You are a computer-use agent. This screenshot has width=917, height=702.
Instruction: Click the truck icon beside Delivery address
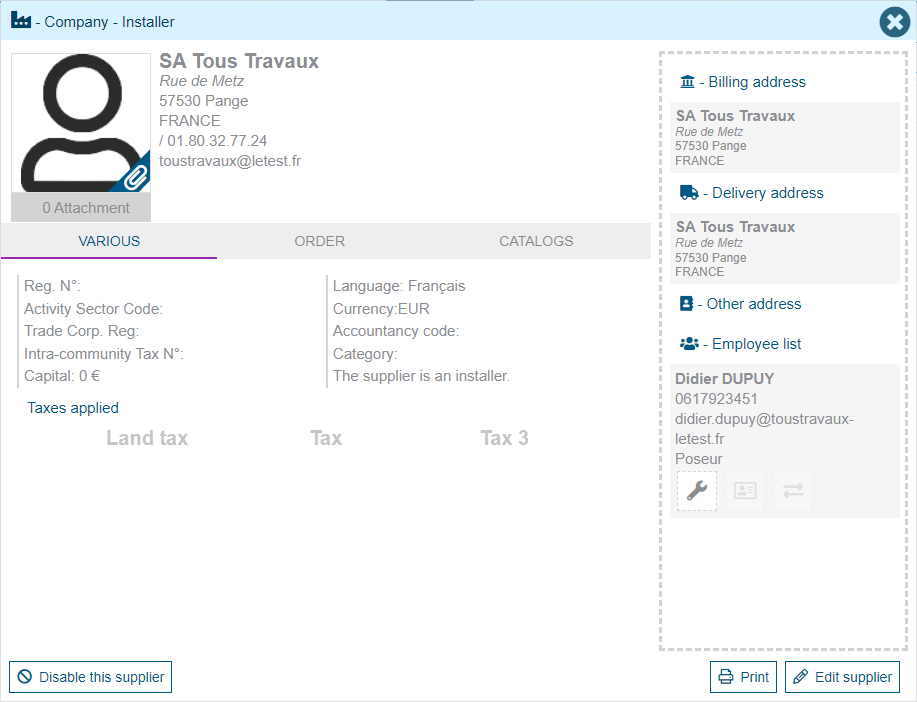(x=688, y=193)
